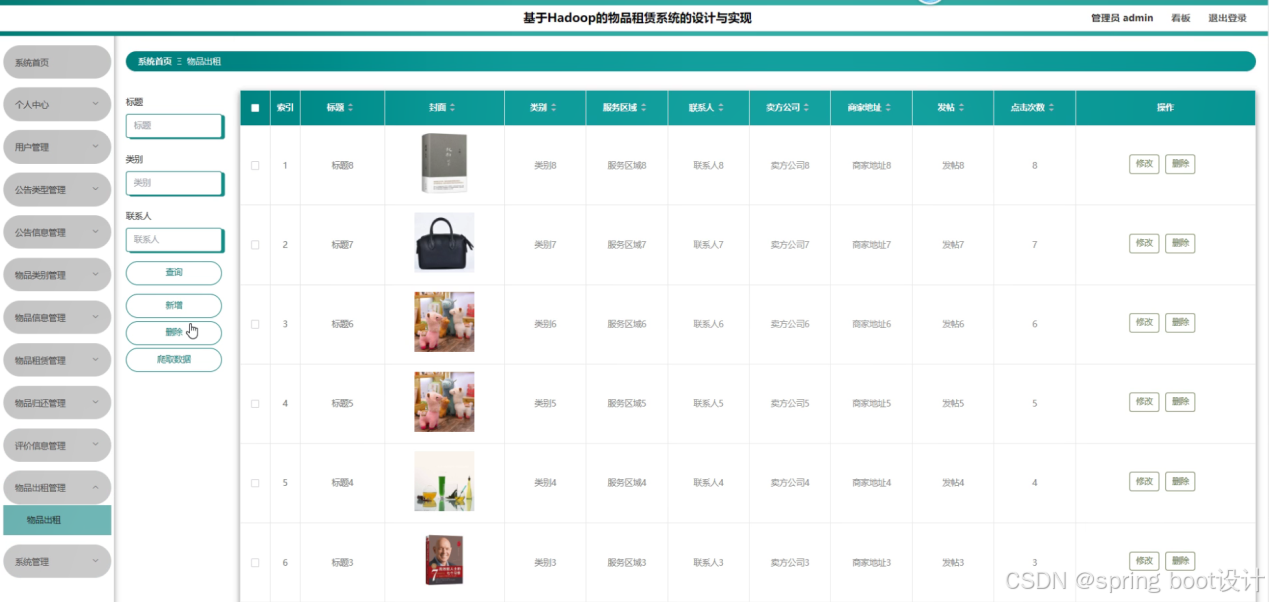Click 删除 for row 标题6
Viewport: 1269px width, 602px height.
(x=1180, y=323)
